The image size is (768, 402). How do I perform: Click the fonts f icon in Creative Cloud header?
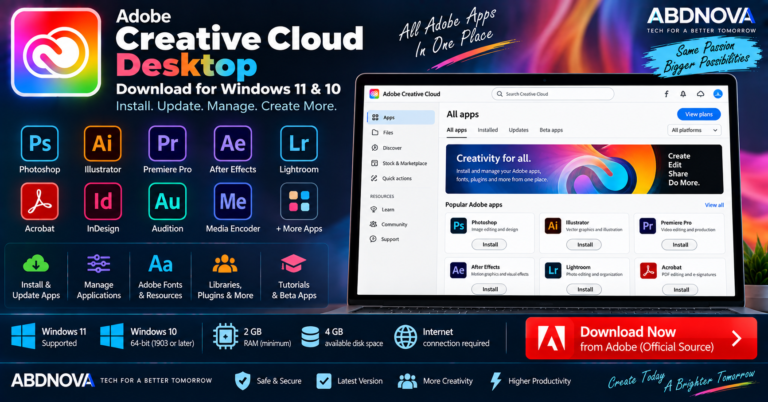pos(666,94)
